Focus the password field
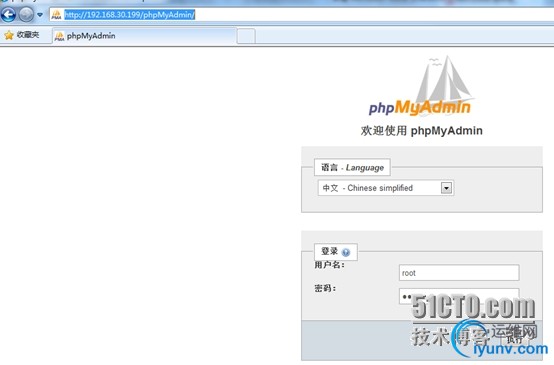 pyautogui.click(x=459, y=296)
